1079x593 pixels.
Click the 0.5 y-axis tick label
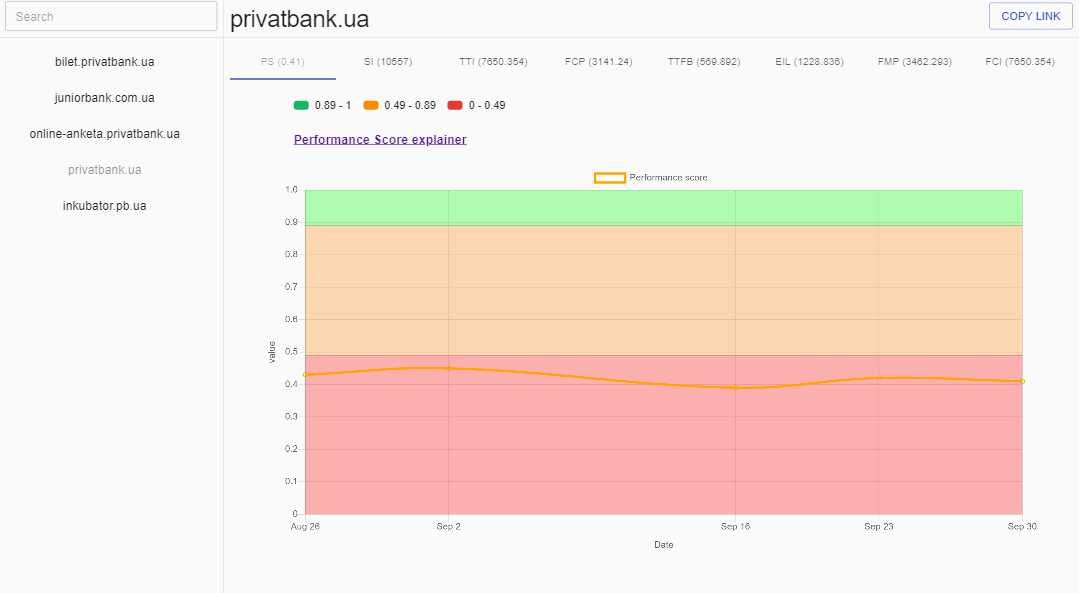pos(291,352)
